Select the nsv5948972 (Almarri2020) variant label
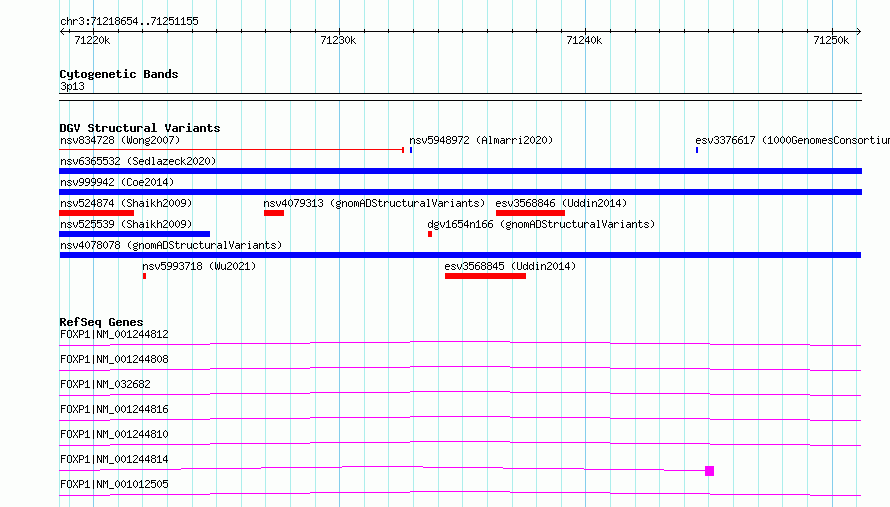Viewport: 890px width, 507px height. 481,140
